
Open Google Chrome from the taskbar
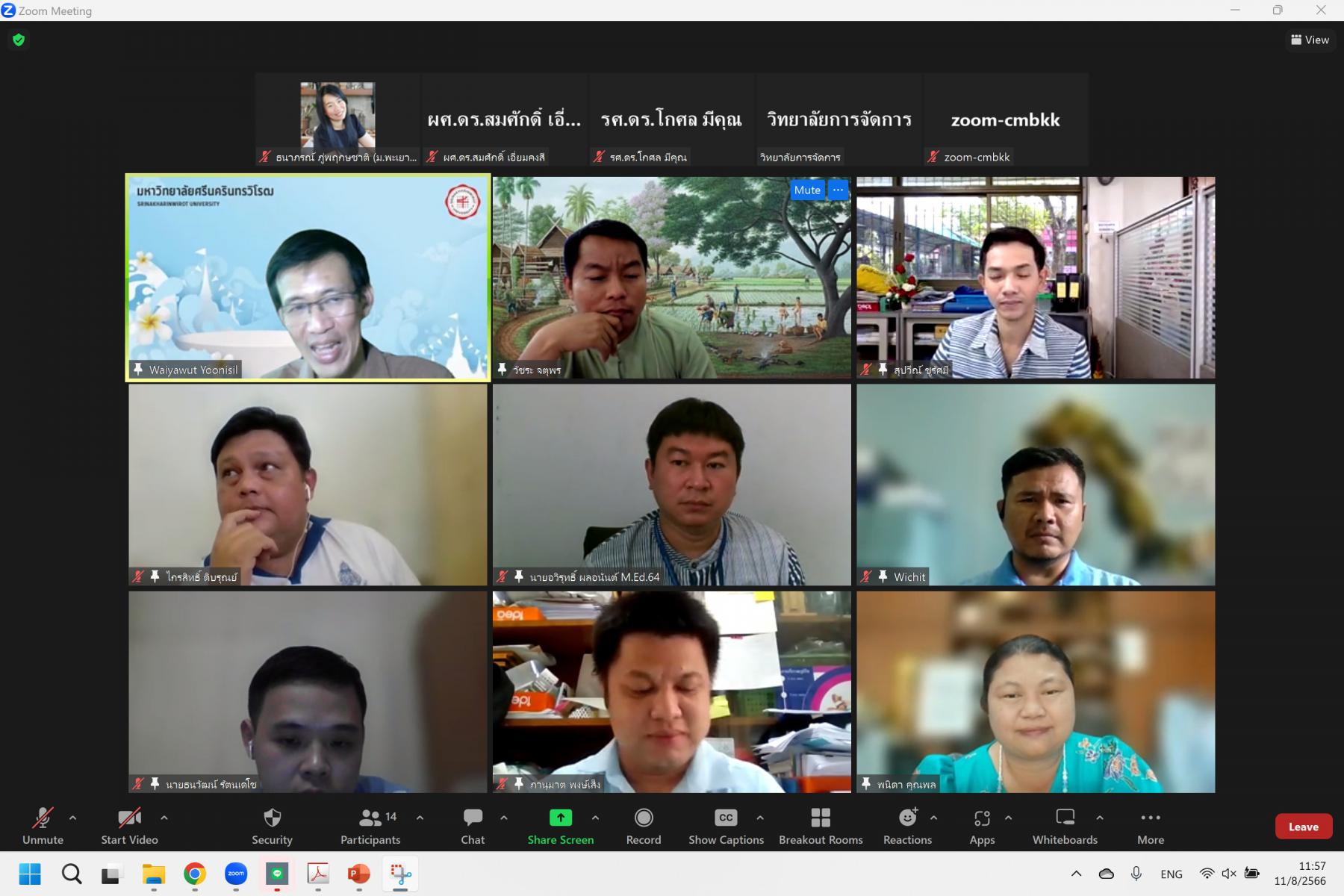pyautogui.click(x=195, y=874)
